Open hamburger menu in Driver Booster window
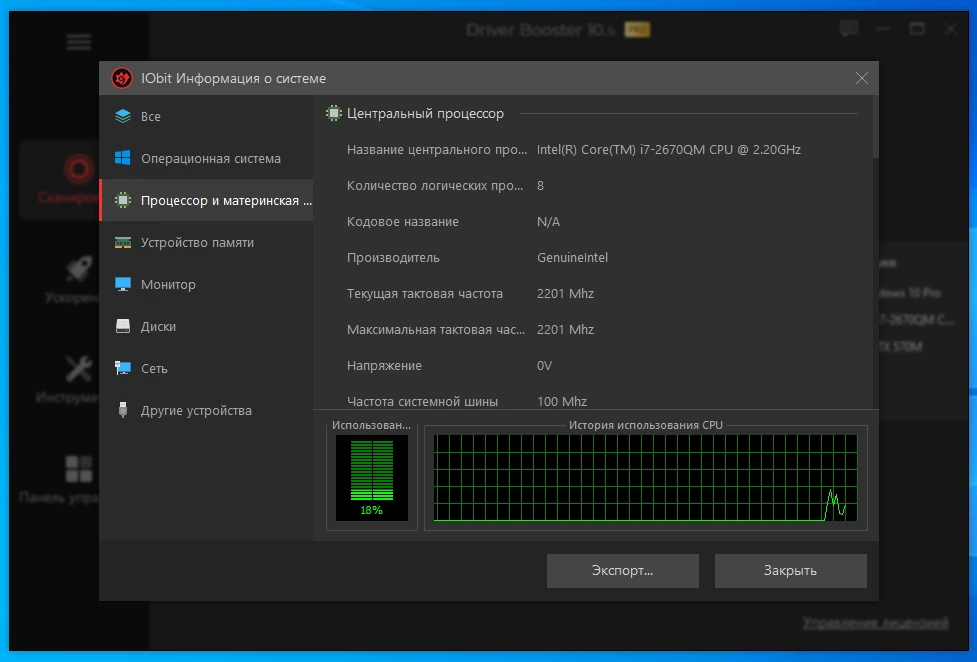 pos(79,42)
